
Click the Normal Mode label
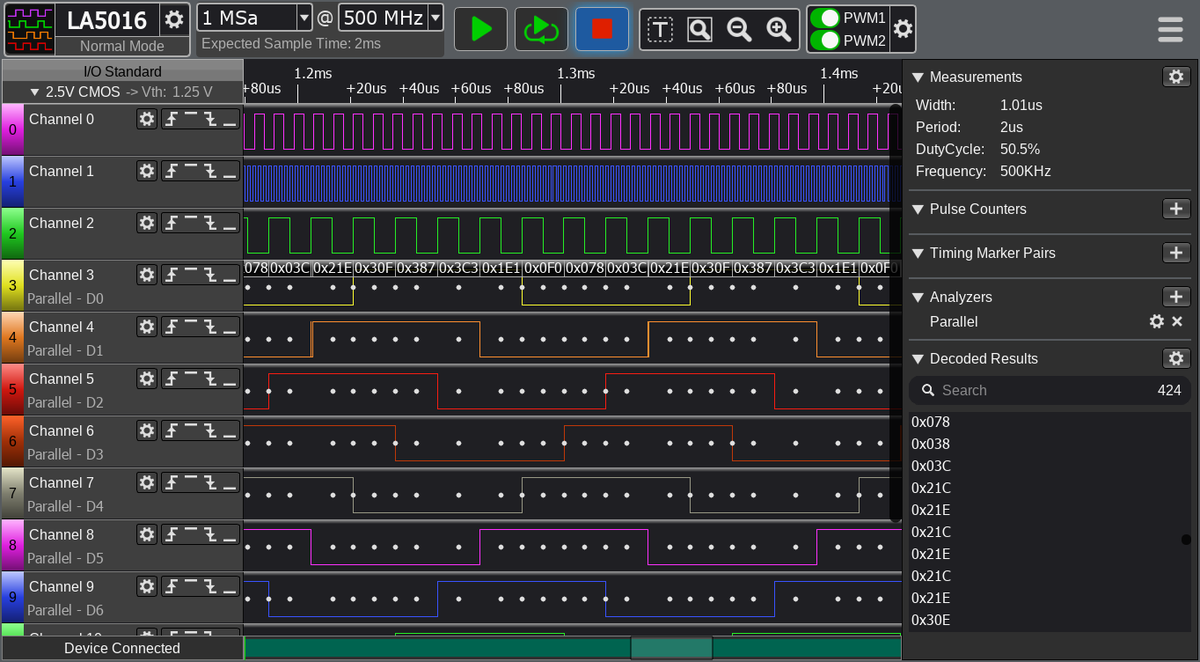[122, 46]
